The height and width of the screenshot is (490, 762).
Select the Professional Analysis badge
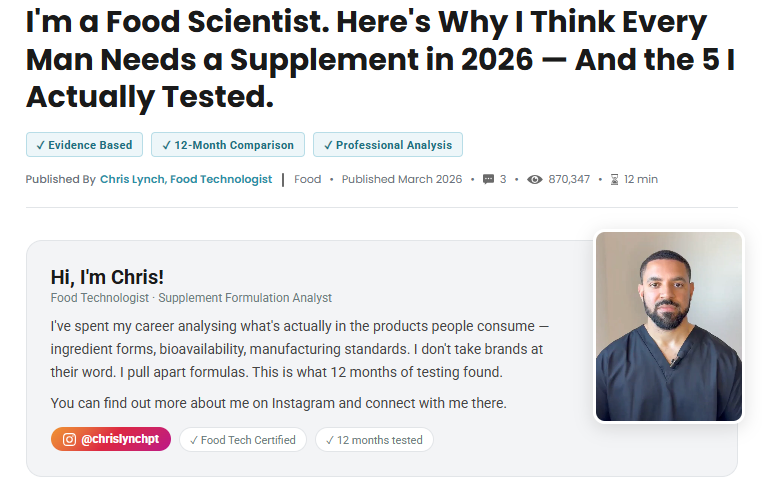tap(388, 145)
